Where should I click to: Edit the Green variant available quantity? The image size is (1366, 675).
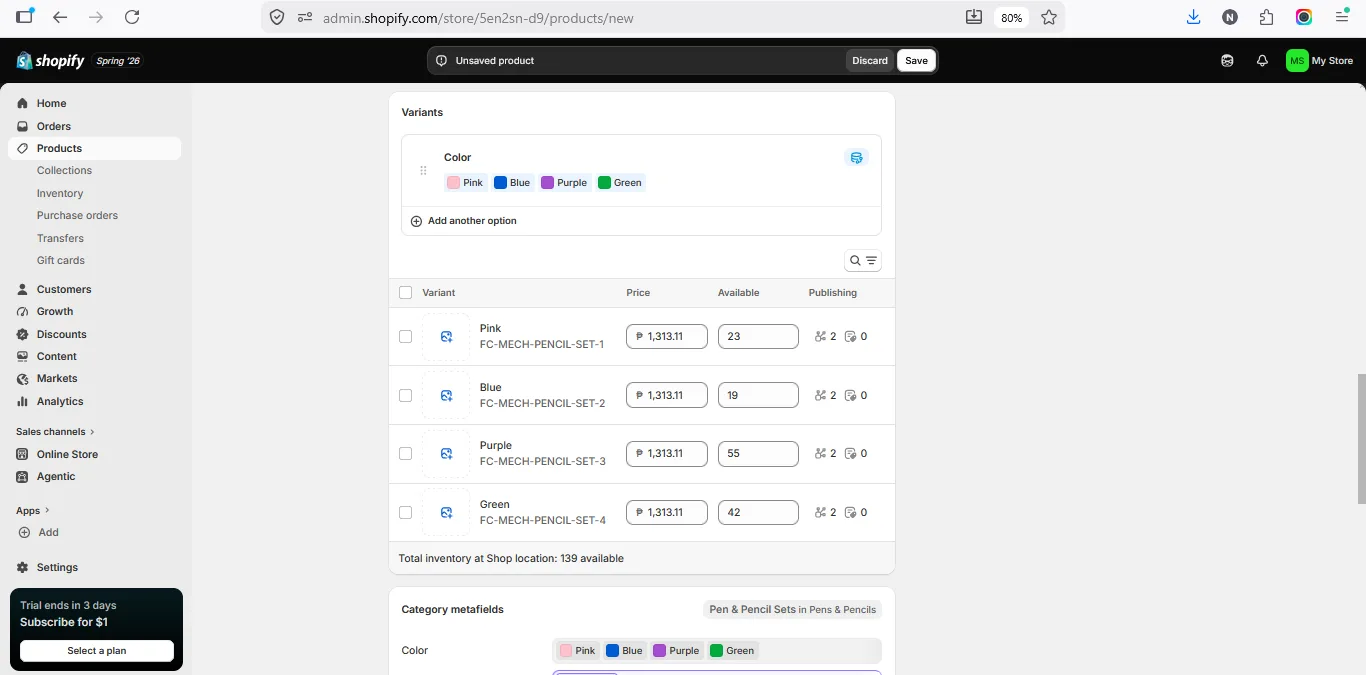coord(758,512)
